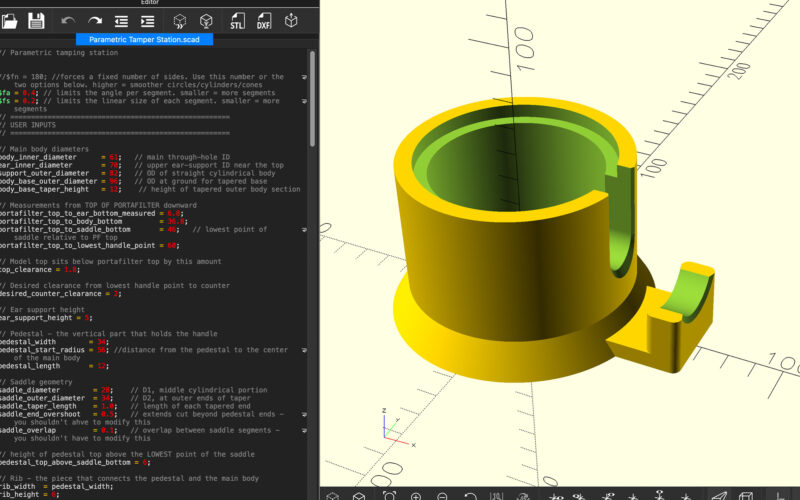Toggle the axes display icon
This screenshot has height=500, width=800.
click(x=780, y=496)
